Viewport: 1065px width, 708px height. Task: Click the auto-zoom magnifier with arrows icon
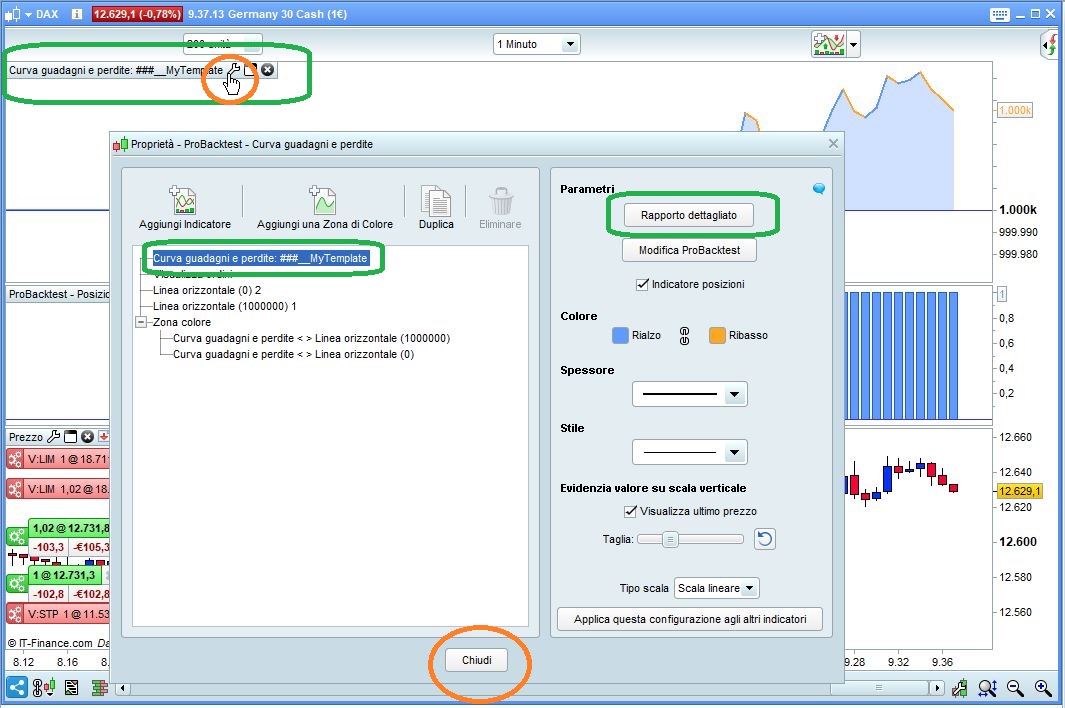pos(988,688)
